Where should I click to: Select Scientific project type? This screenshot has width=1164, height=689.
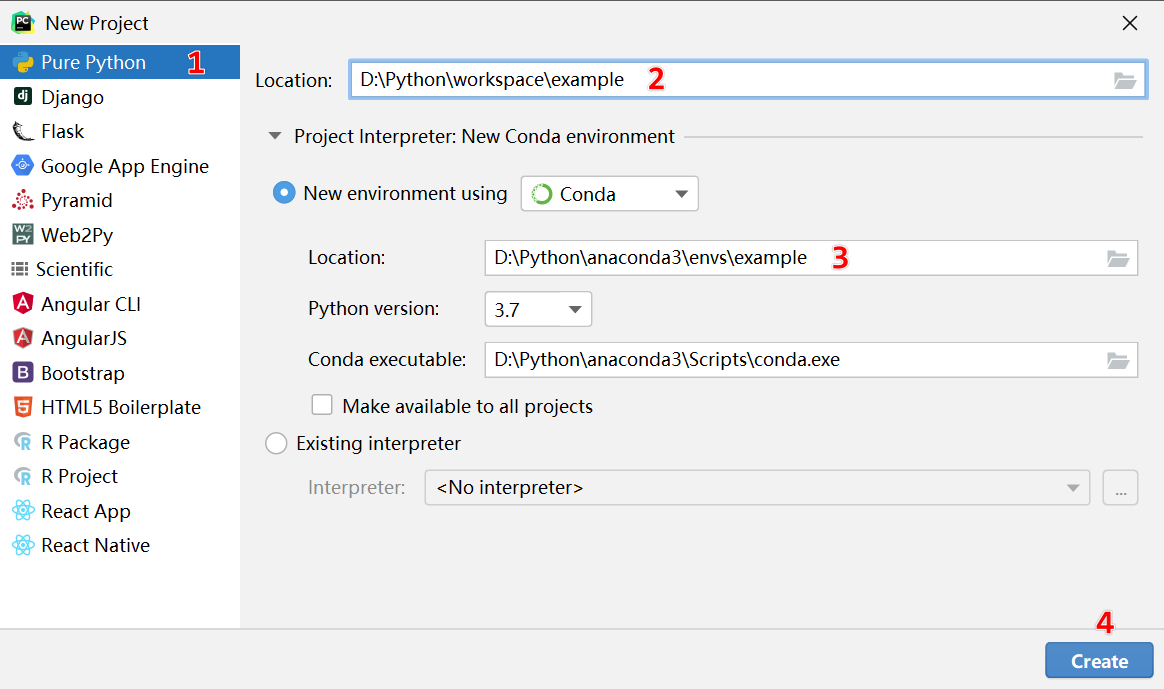pos(120,269)
